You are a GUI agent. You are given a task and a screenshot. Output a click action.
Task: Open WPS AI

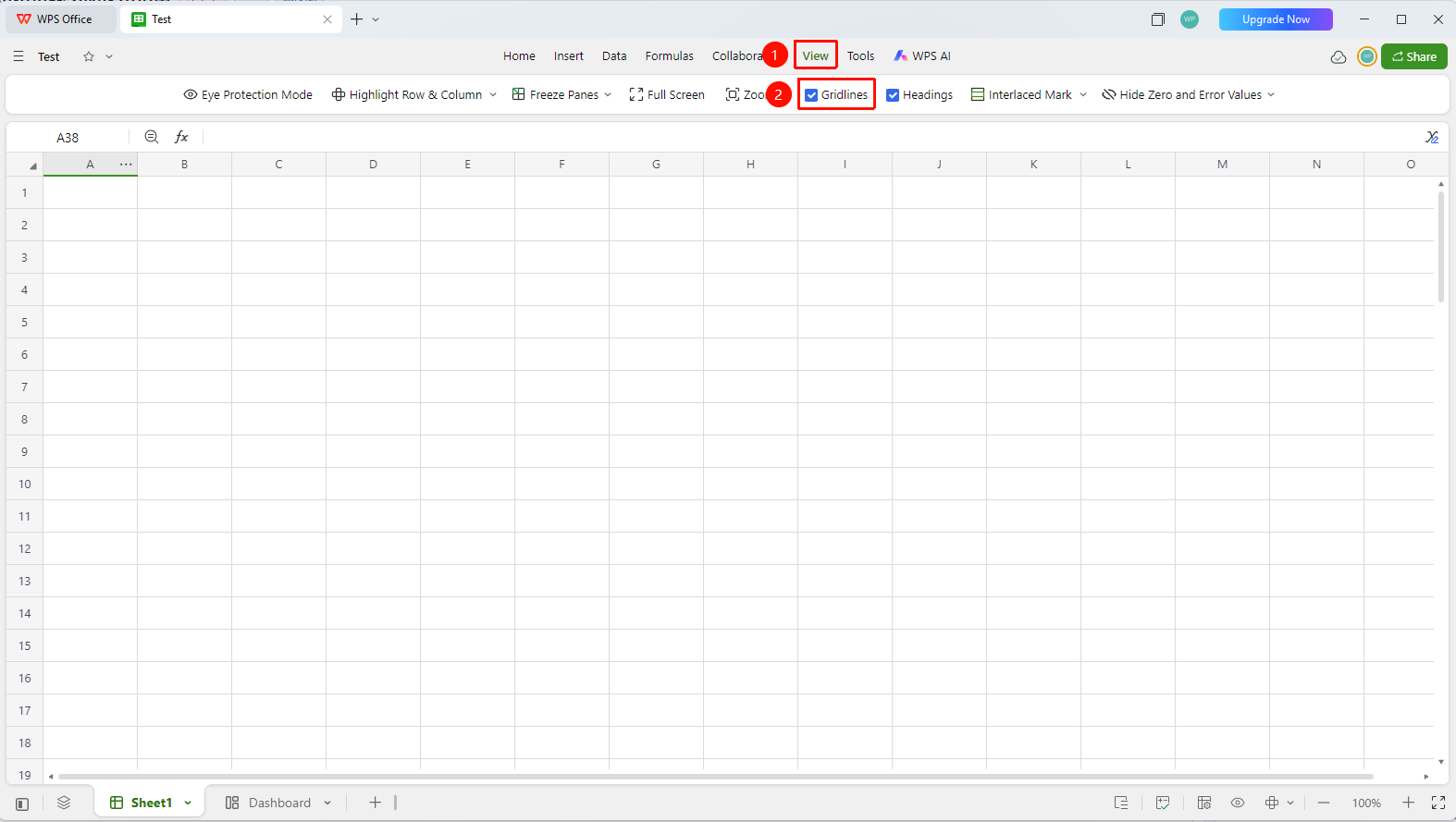coord(922,56)
